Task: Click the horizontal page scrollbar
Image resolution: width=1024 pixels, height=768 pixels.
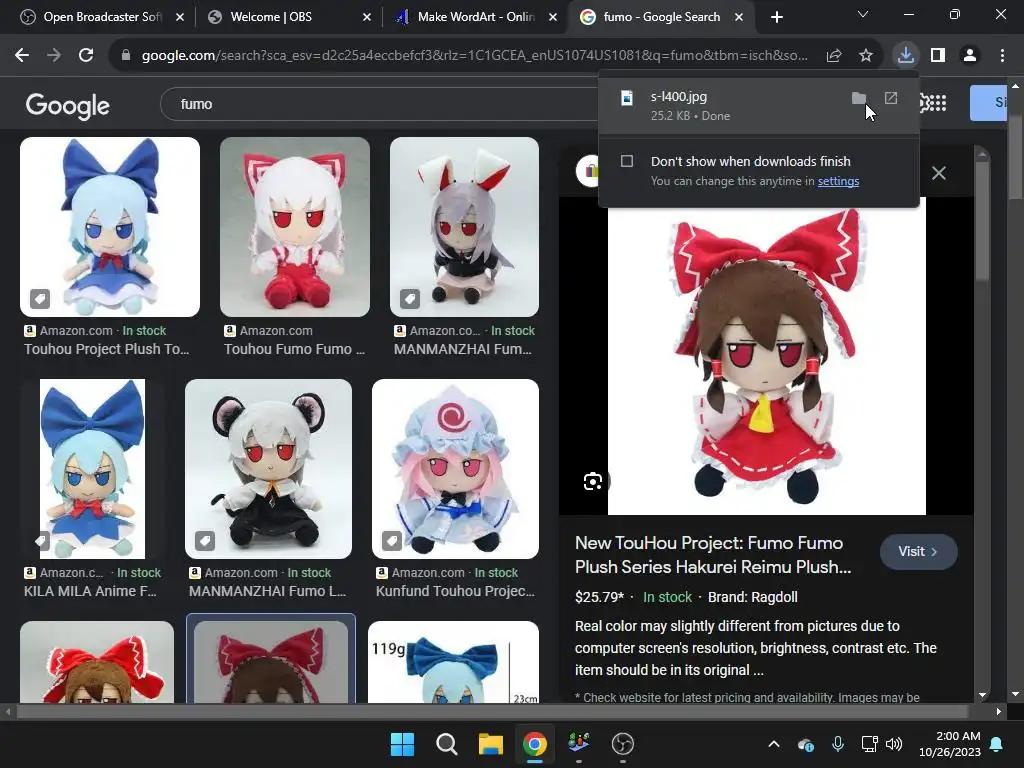Action: coord(491,711)
